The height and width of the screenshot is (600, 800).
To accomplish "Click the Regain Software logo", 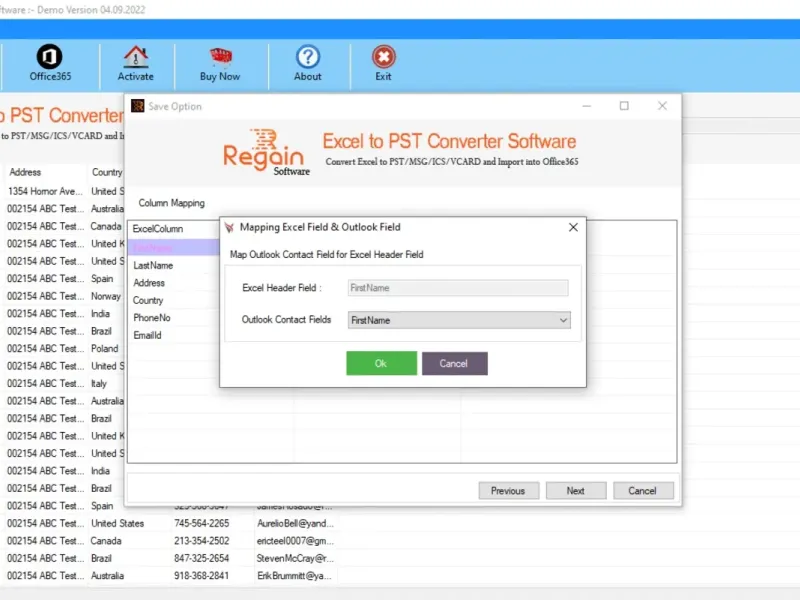I will tap(266, 152).
